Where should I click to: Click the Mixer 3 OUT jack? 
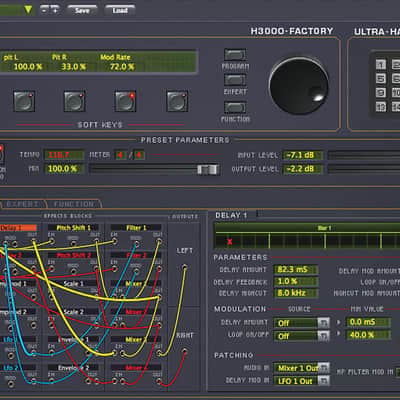(159, 353)
